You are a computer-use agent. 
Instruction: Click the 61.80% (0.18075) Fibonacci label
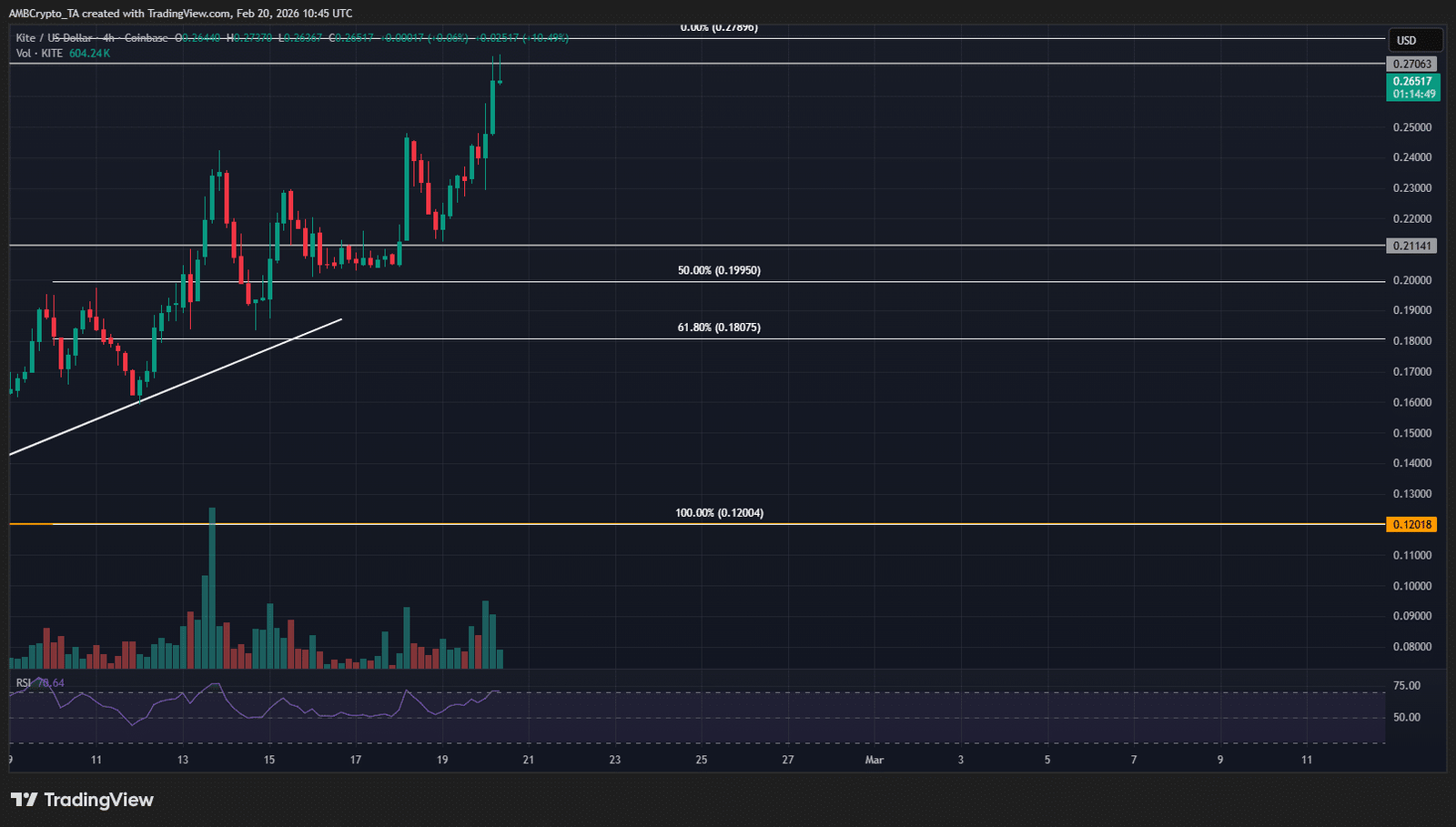[x=719, y=328]
